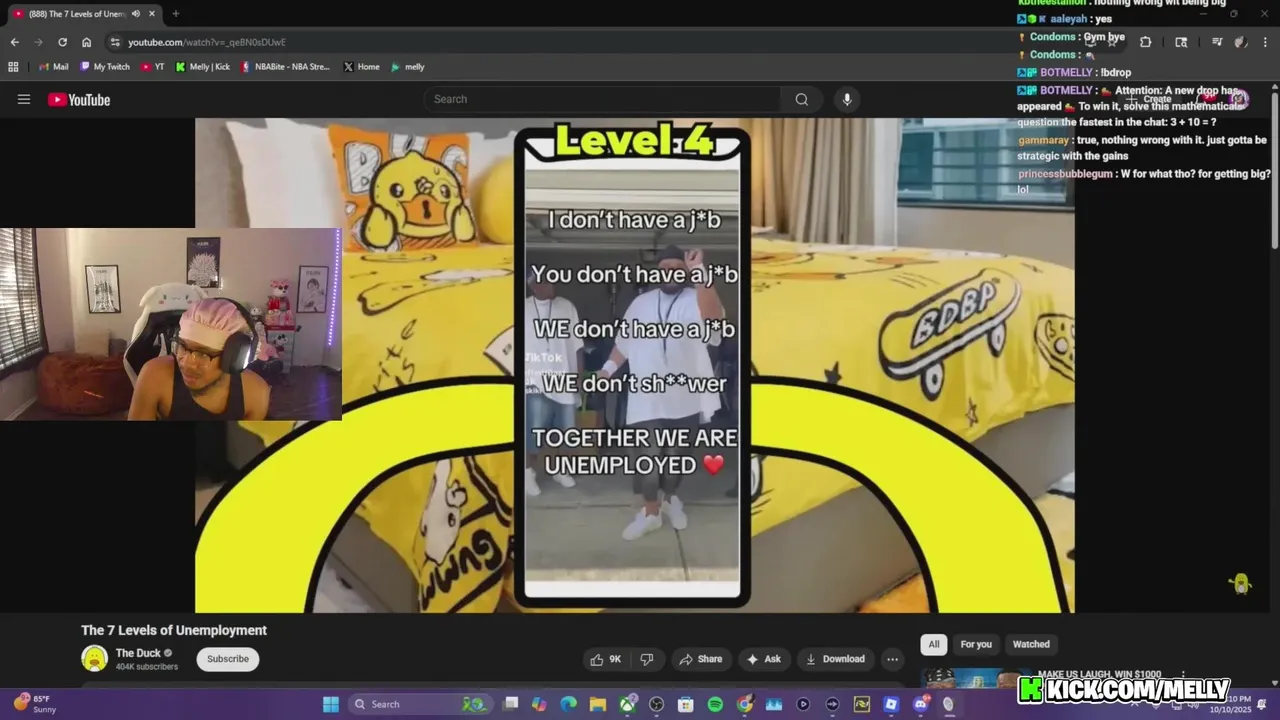The width and height of the screenshot is (1280, 720).
Task: Click the page vertical scrollbar
Action: [1275, 170]
